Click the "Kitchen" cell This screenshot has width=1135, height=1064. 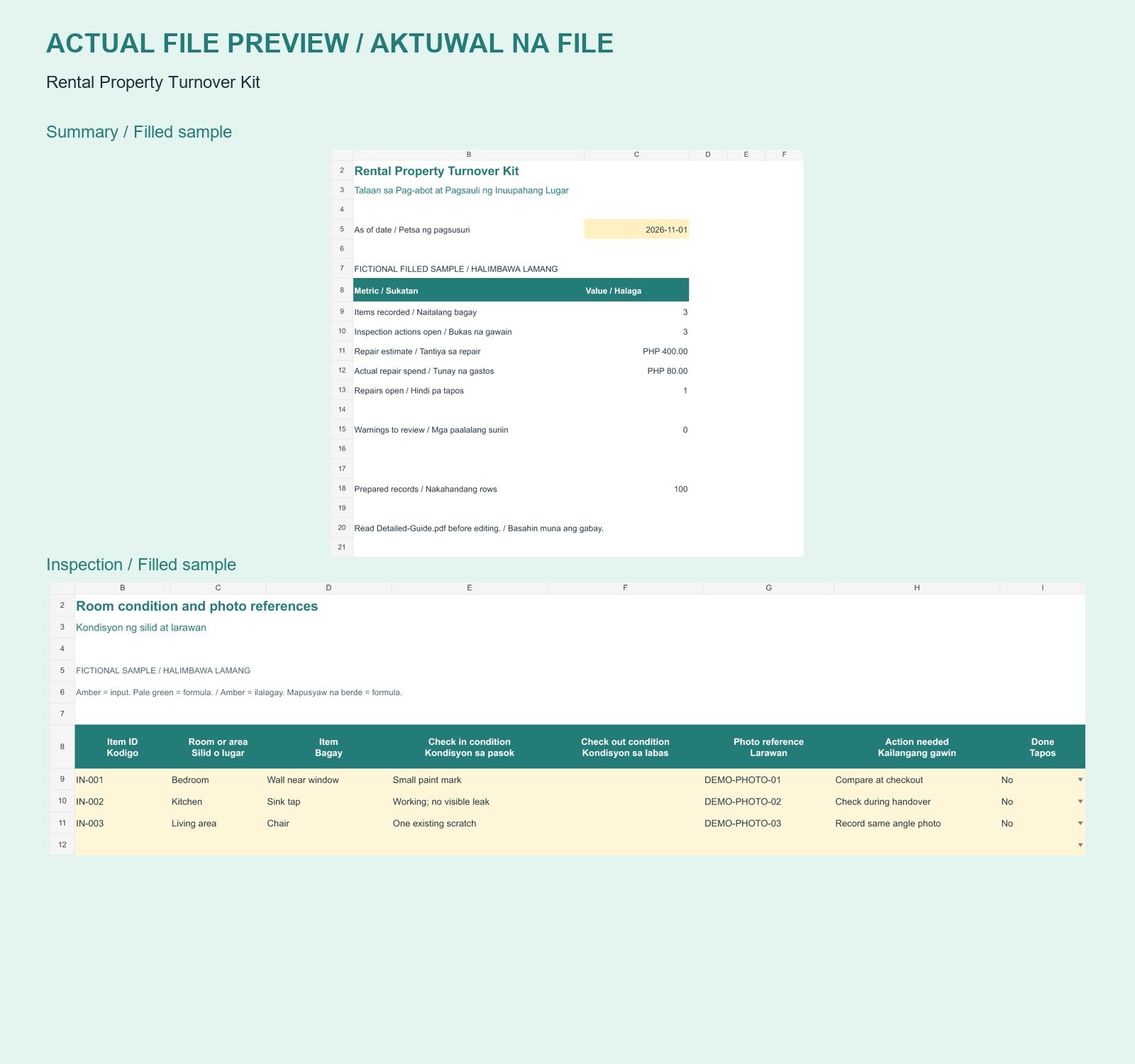click(x=218, y=802)
